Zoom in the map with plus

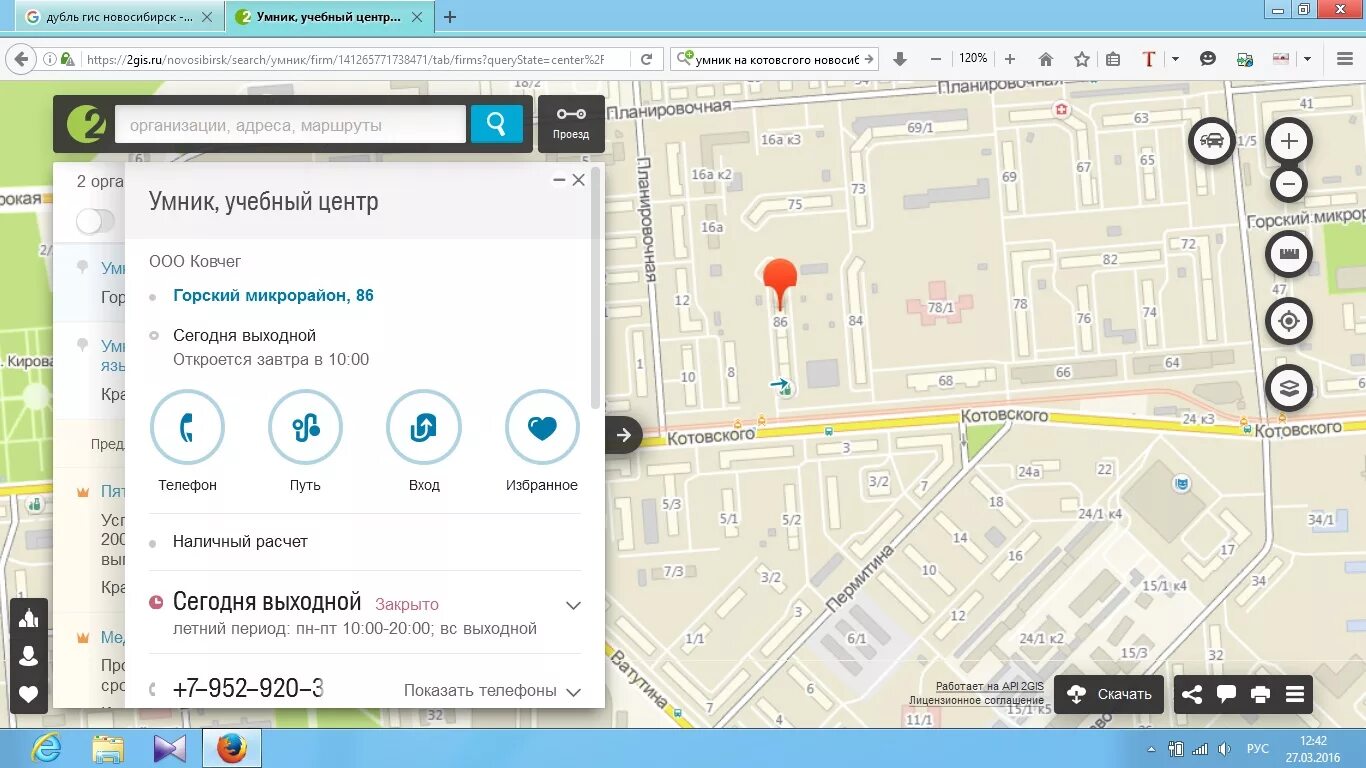[1289, 141]
